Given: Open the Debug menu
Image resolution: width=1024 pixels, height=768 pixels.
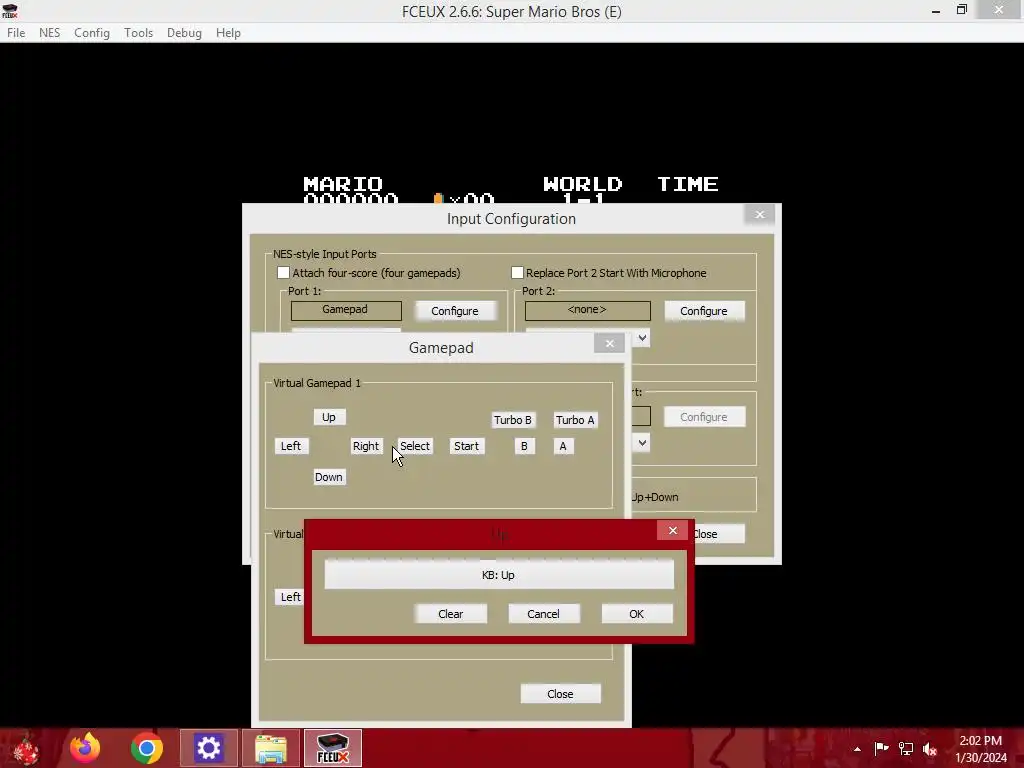Looking at the screenshot, I should [x=184, y=33].
